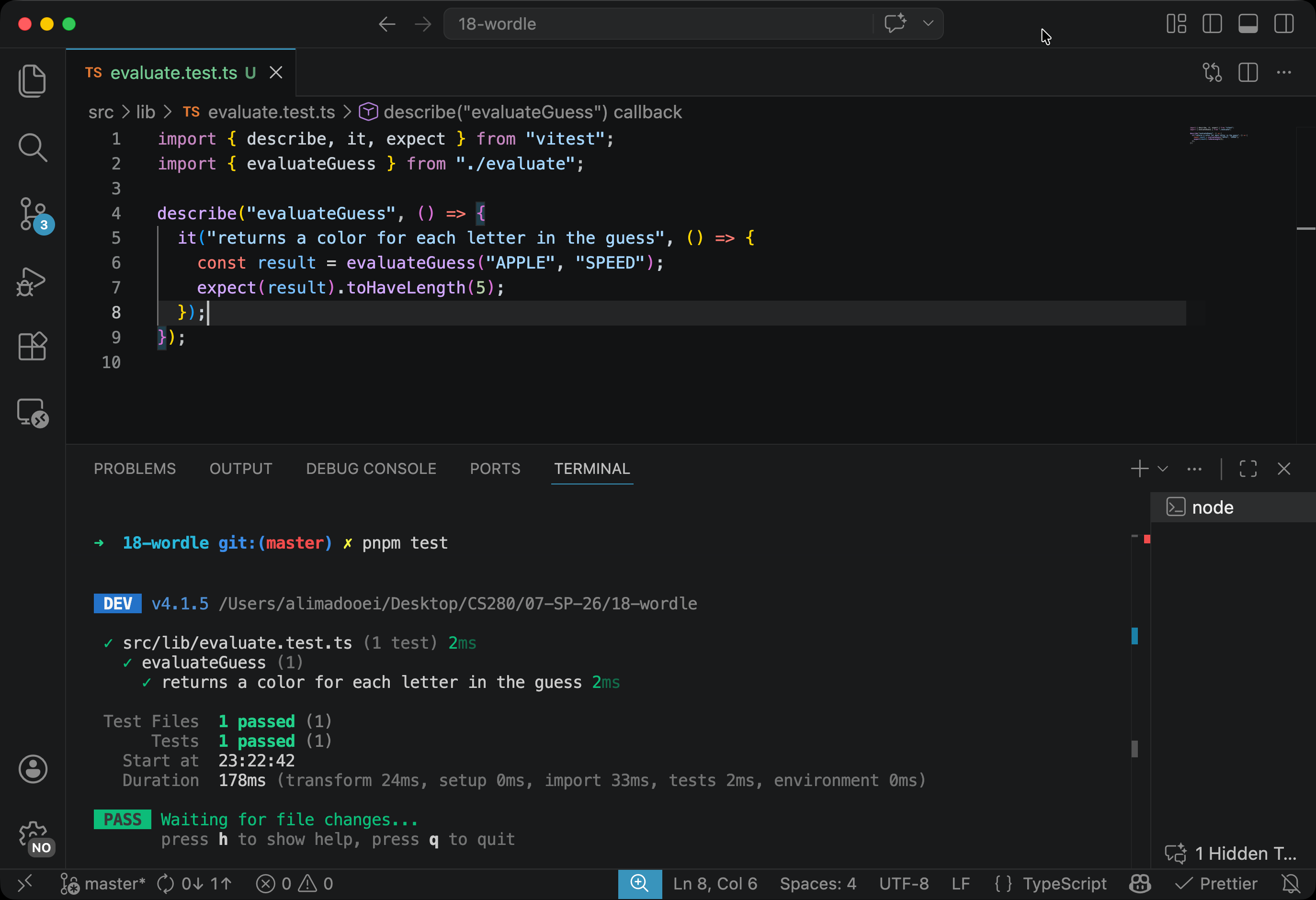Toggle notifications bell in status bar

[x=1291, y=884]
